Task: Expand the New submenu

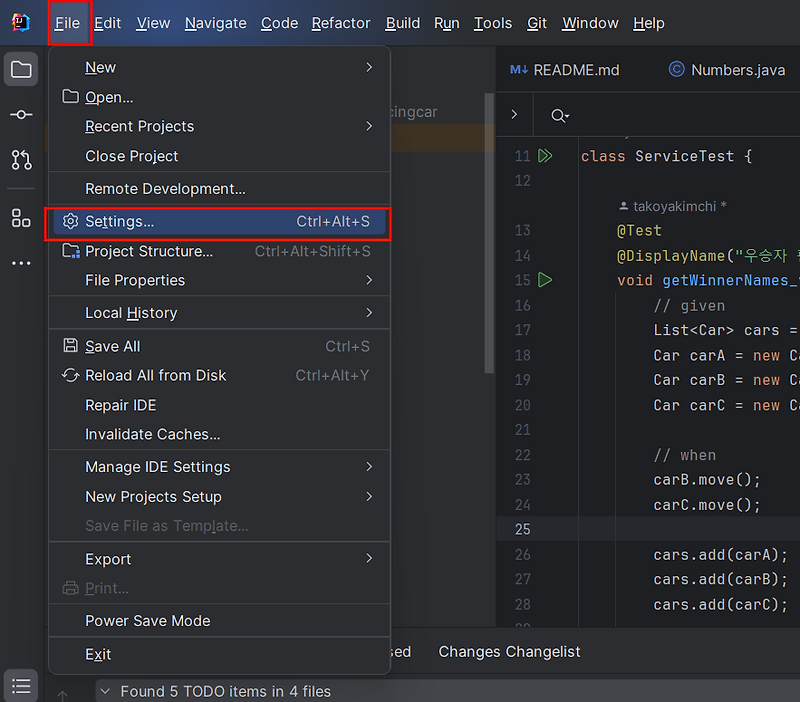Action: (x=219, y=67)
